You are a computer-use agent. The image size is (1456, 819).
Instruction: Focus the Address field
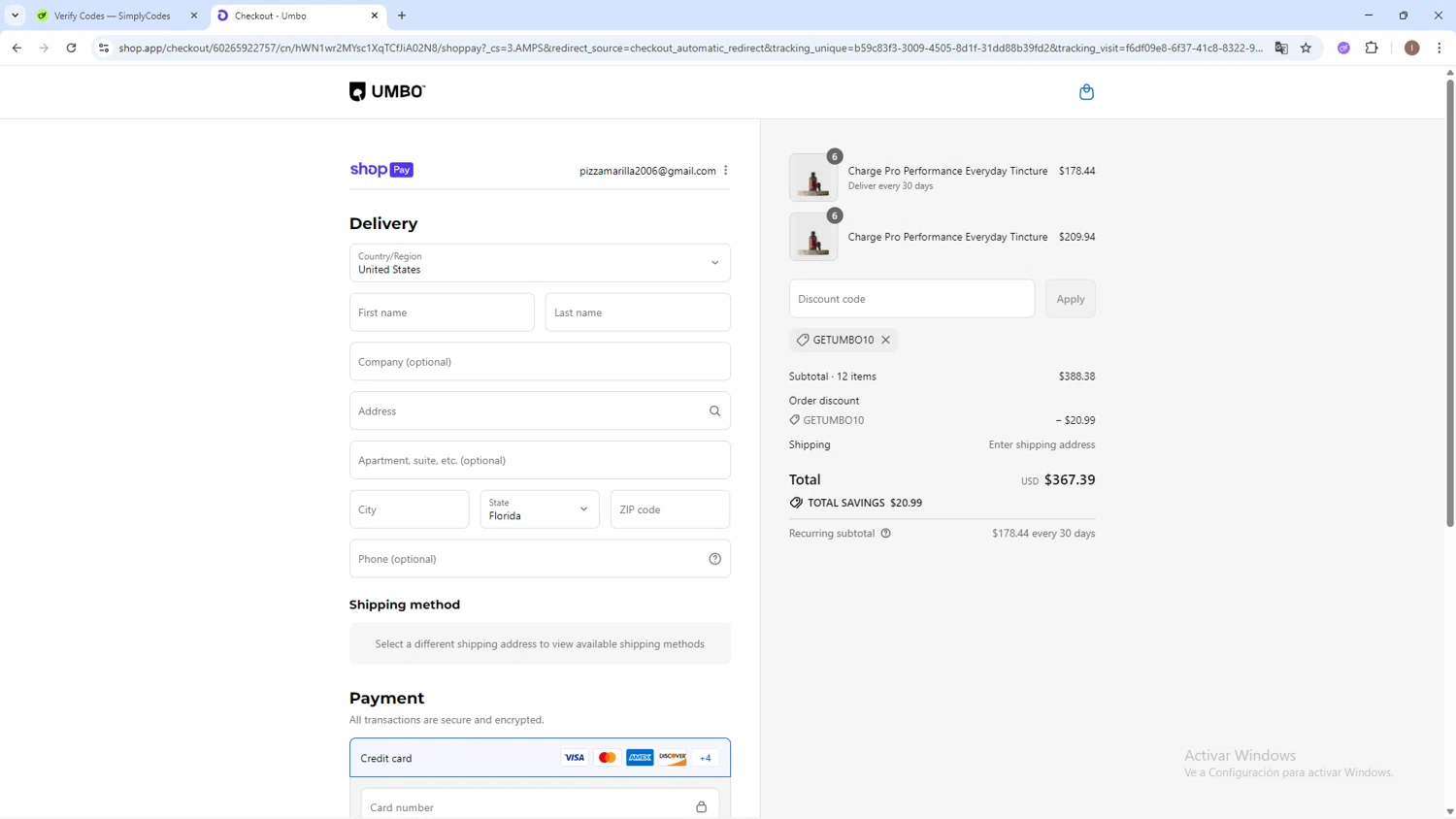540,411
